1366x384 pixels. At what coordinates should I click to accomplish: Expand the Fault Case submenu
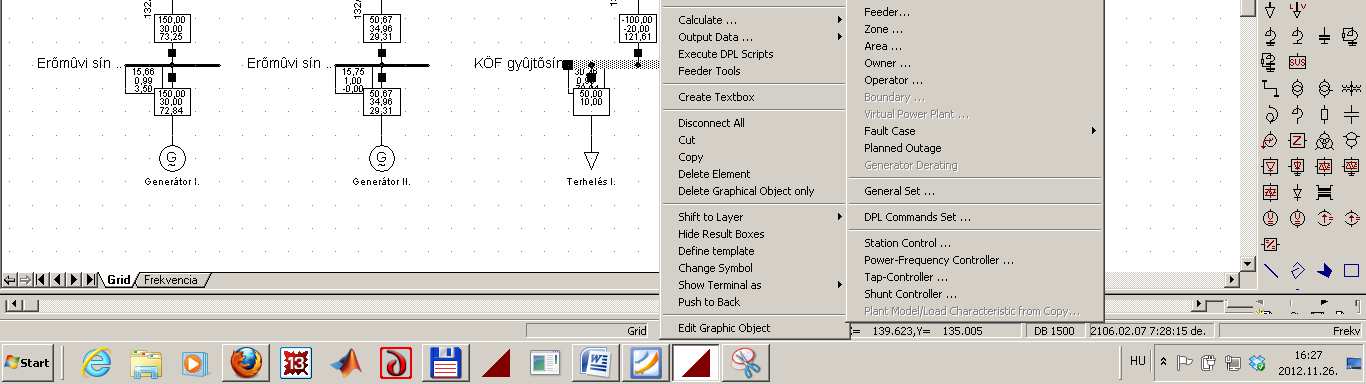[x=976, y=131]
